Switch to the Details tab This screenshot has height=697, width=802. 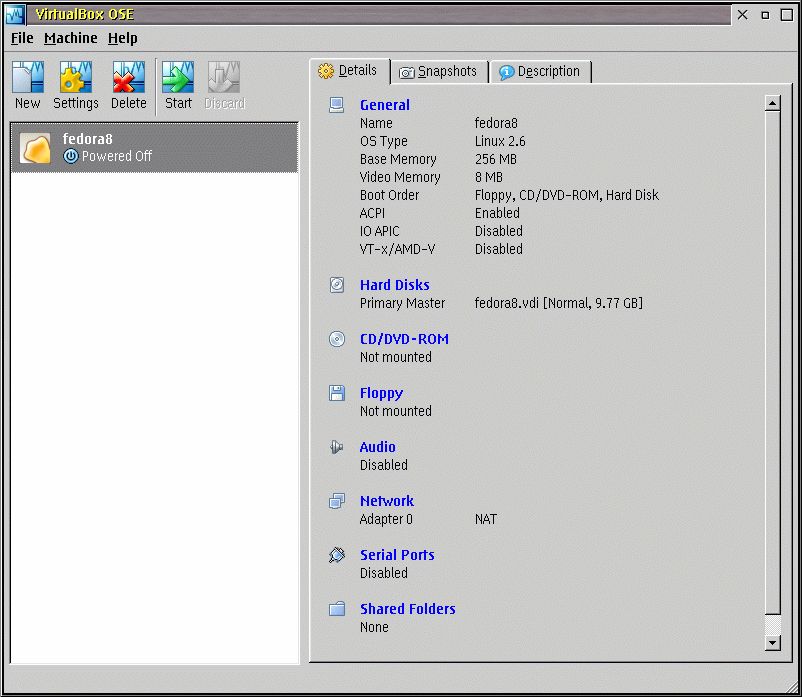tap(349, 71)
